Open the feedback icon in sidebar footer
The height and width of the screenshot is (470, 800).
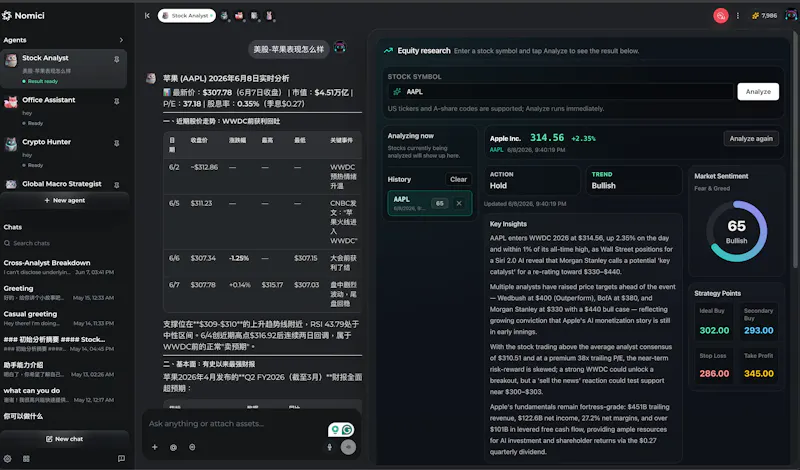[x=121, y=458]
